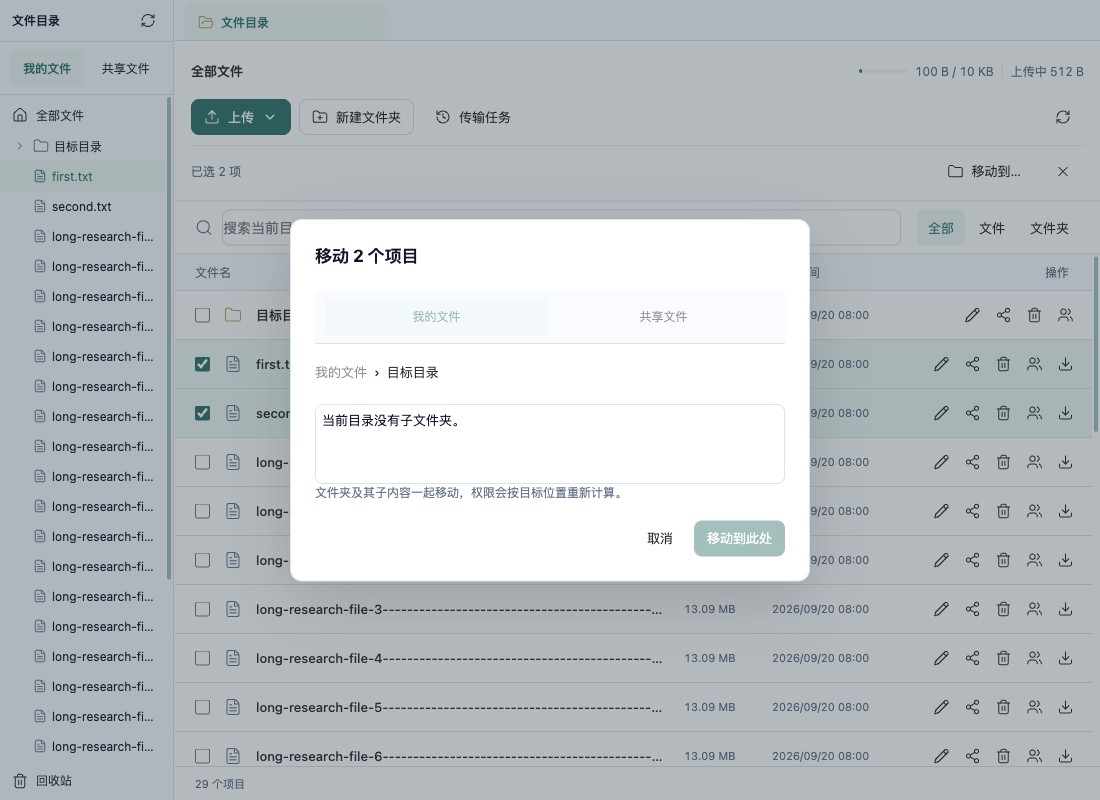The image size is (1100, 800).
Task: Rename the first.txt row
Action: (941, 364)
